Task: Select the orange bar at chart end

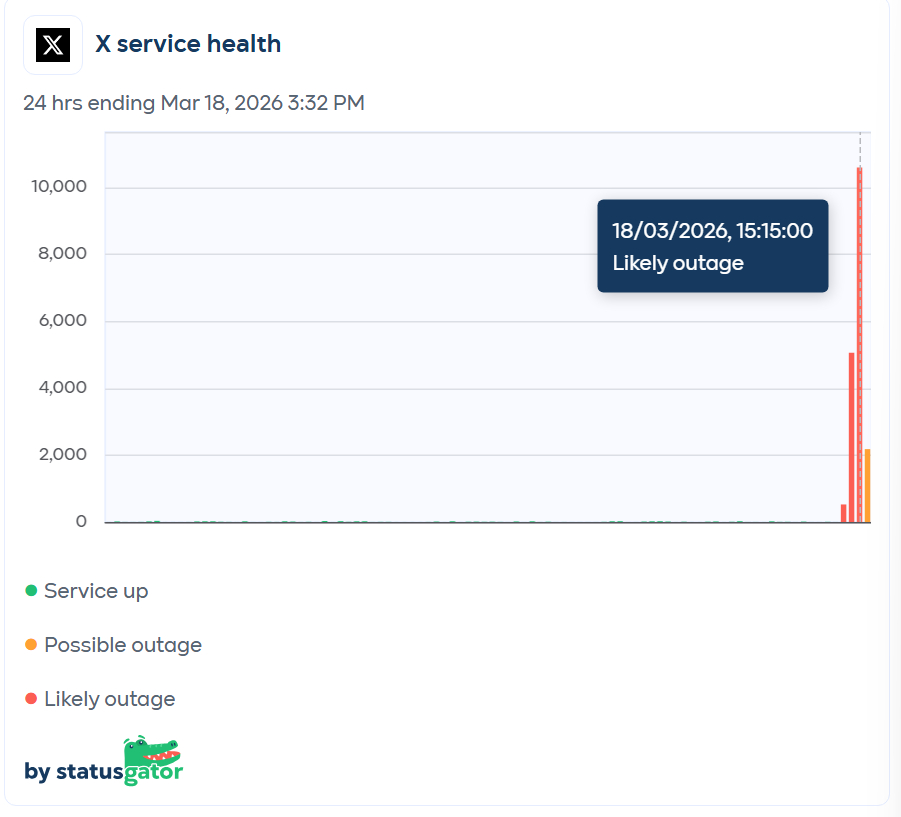Action: pos(869,485)
